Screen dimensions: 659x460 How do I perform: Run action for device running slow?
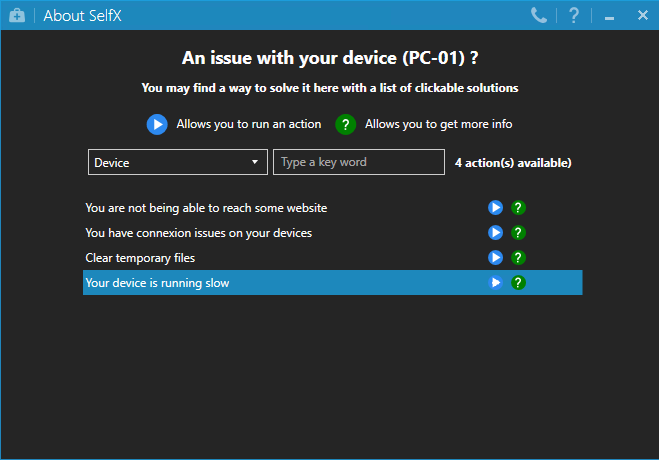495,283
